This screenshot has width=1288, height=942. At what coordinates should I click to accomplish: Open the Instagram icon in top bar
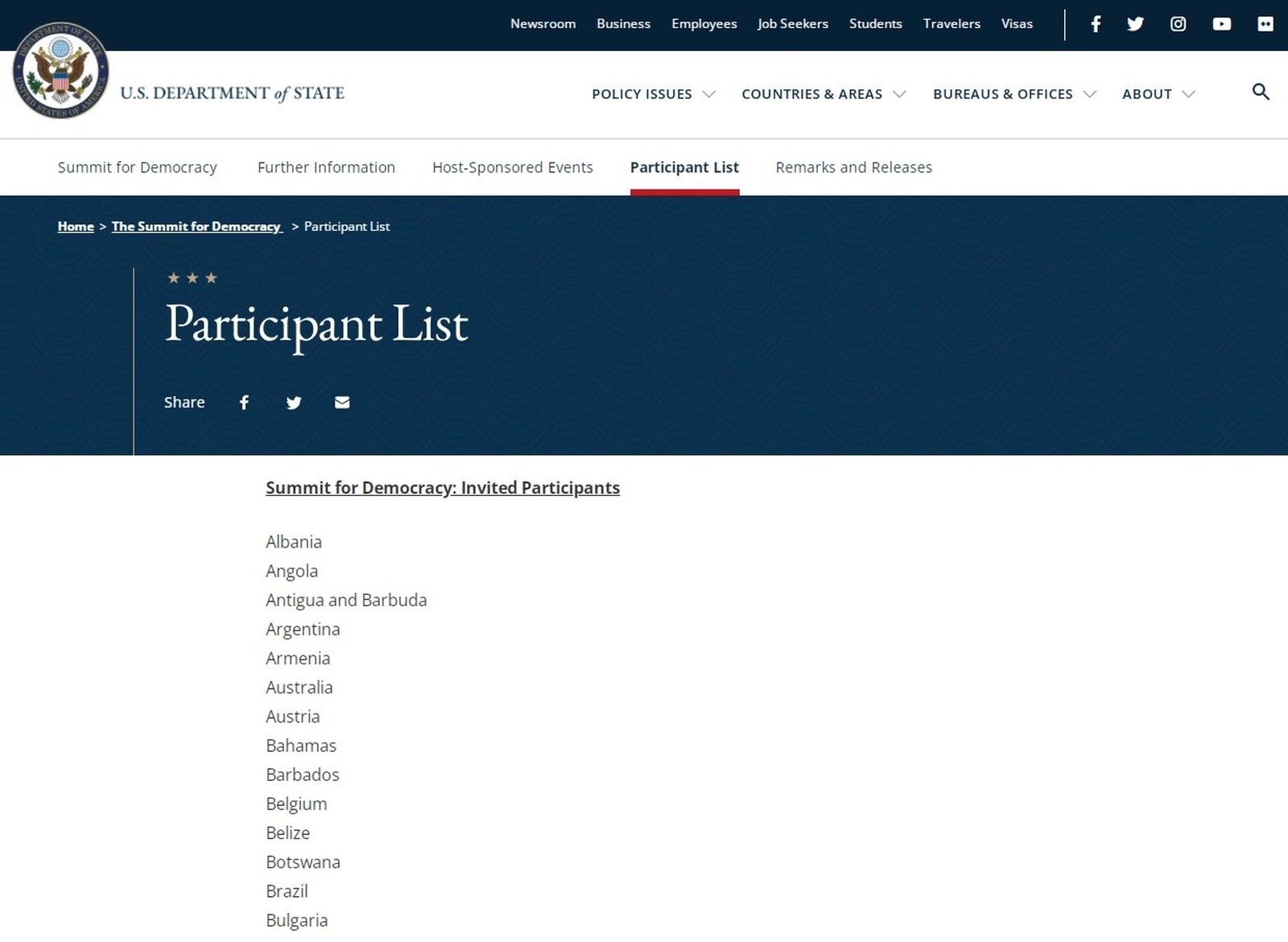click(1178, 24)
